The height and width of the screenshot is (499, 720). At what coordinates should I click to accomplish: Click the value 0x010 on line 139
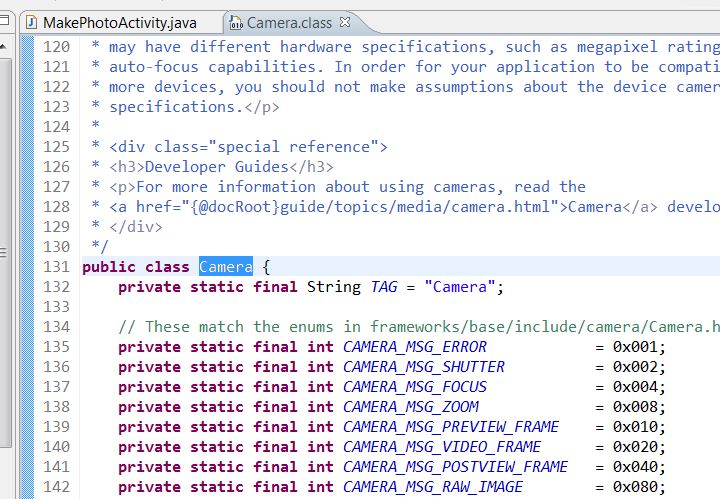[x=636, y=426]
